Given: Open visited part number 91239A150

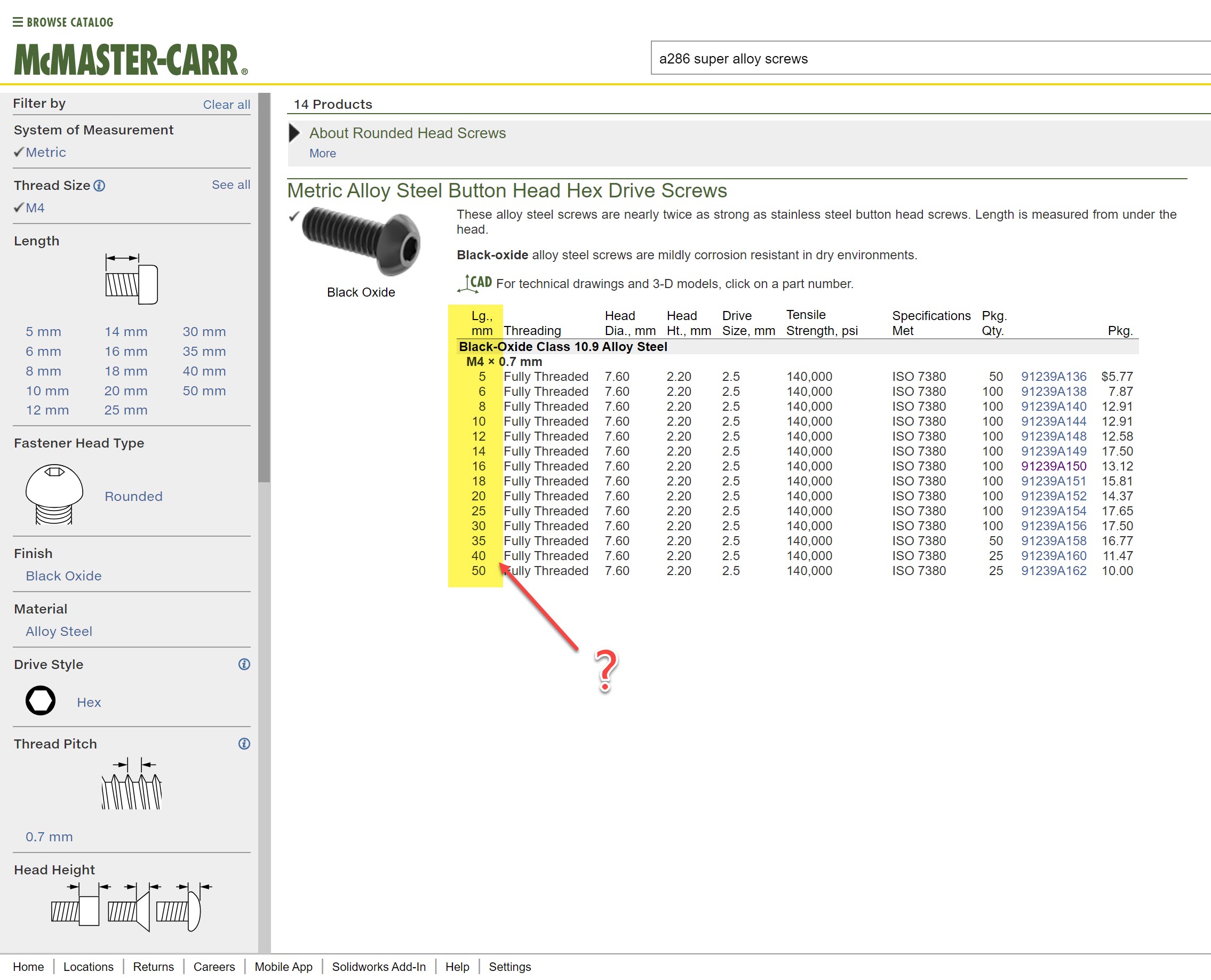Looking at the screenshot, I should tap(1054, 466).
